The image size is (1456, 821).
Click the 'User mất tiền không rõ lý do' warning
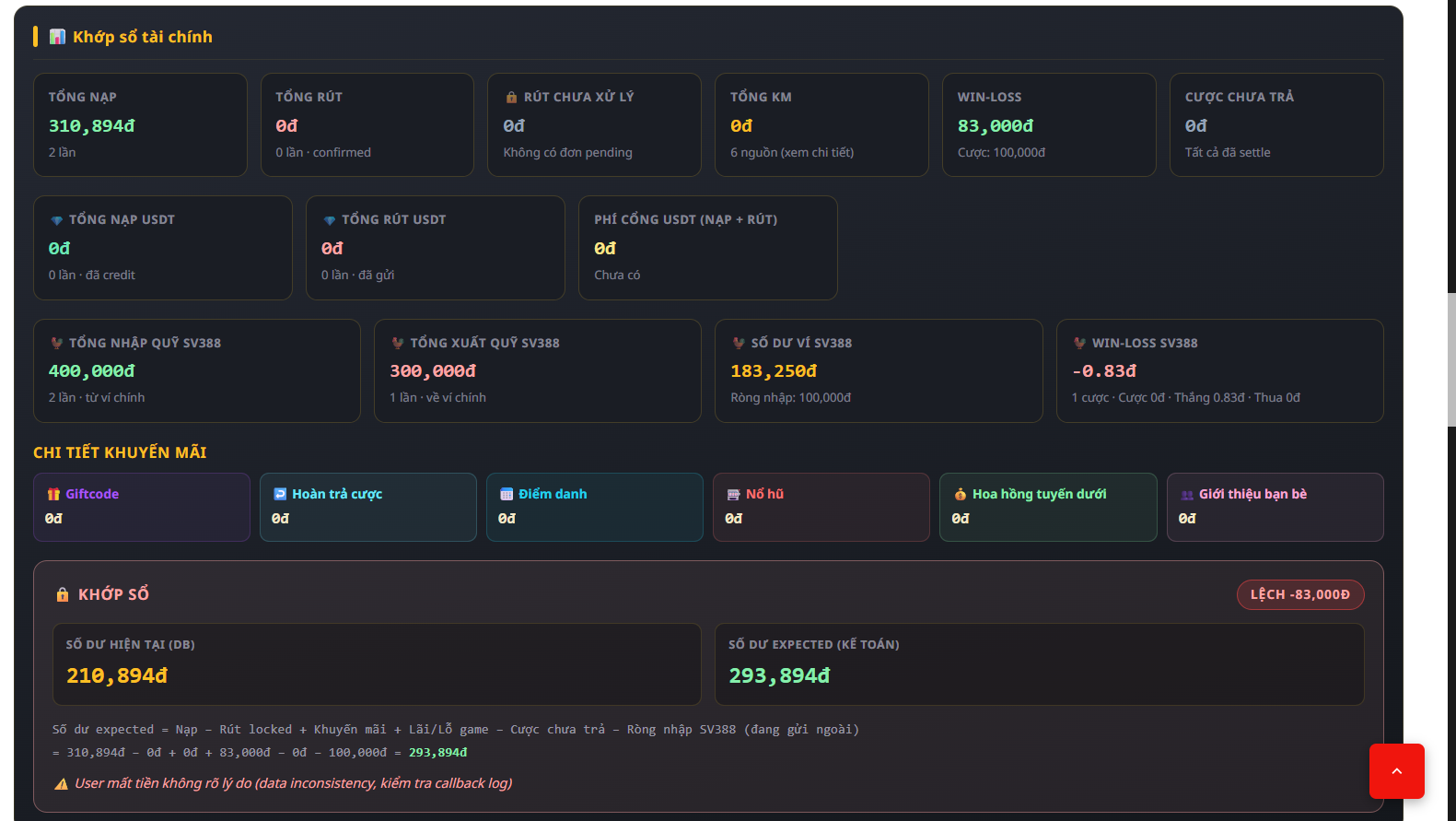click(293, 783)
